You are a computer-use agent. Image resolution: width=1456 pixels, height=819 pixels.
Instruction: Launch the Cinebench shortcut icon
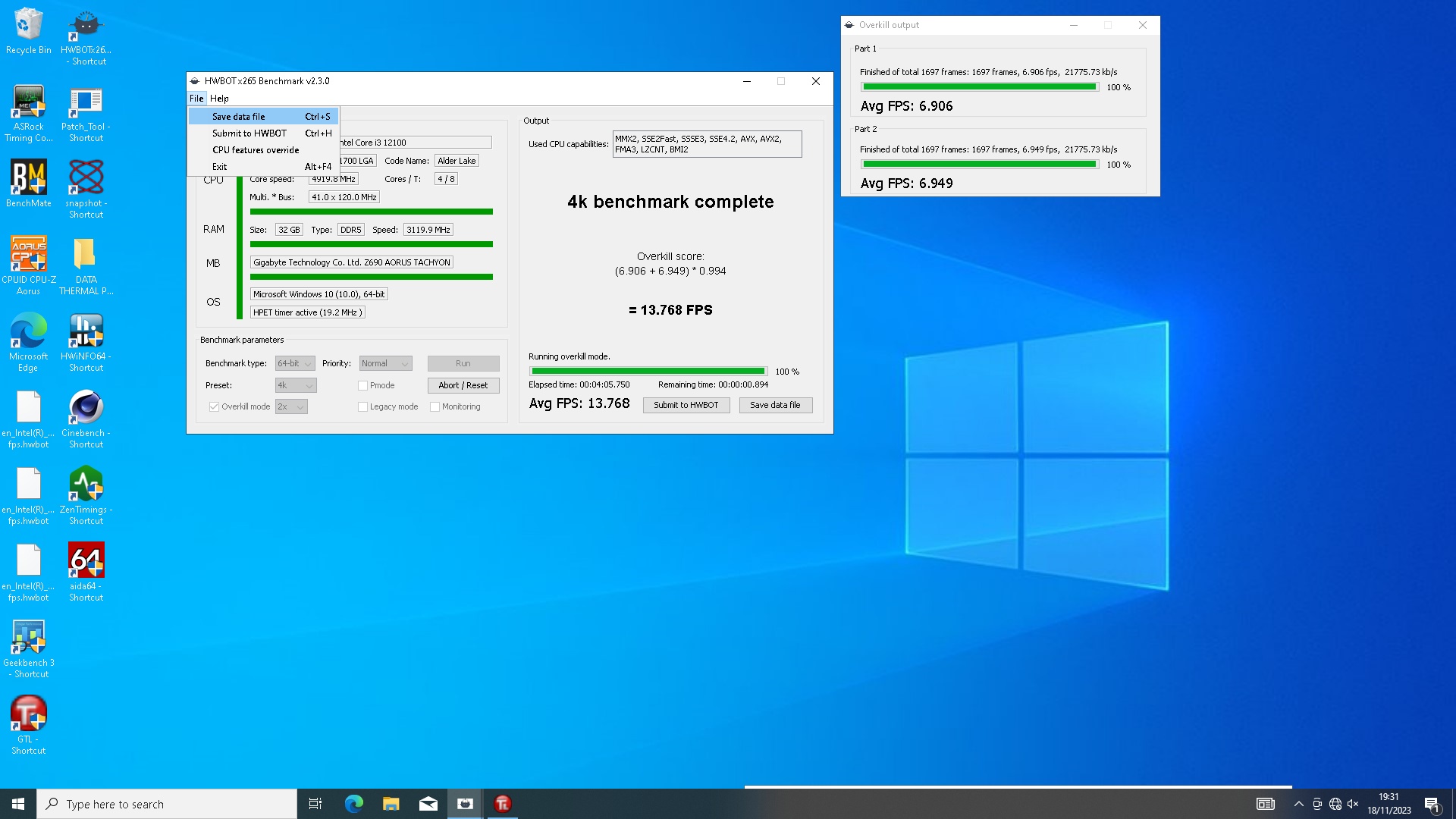86,419
